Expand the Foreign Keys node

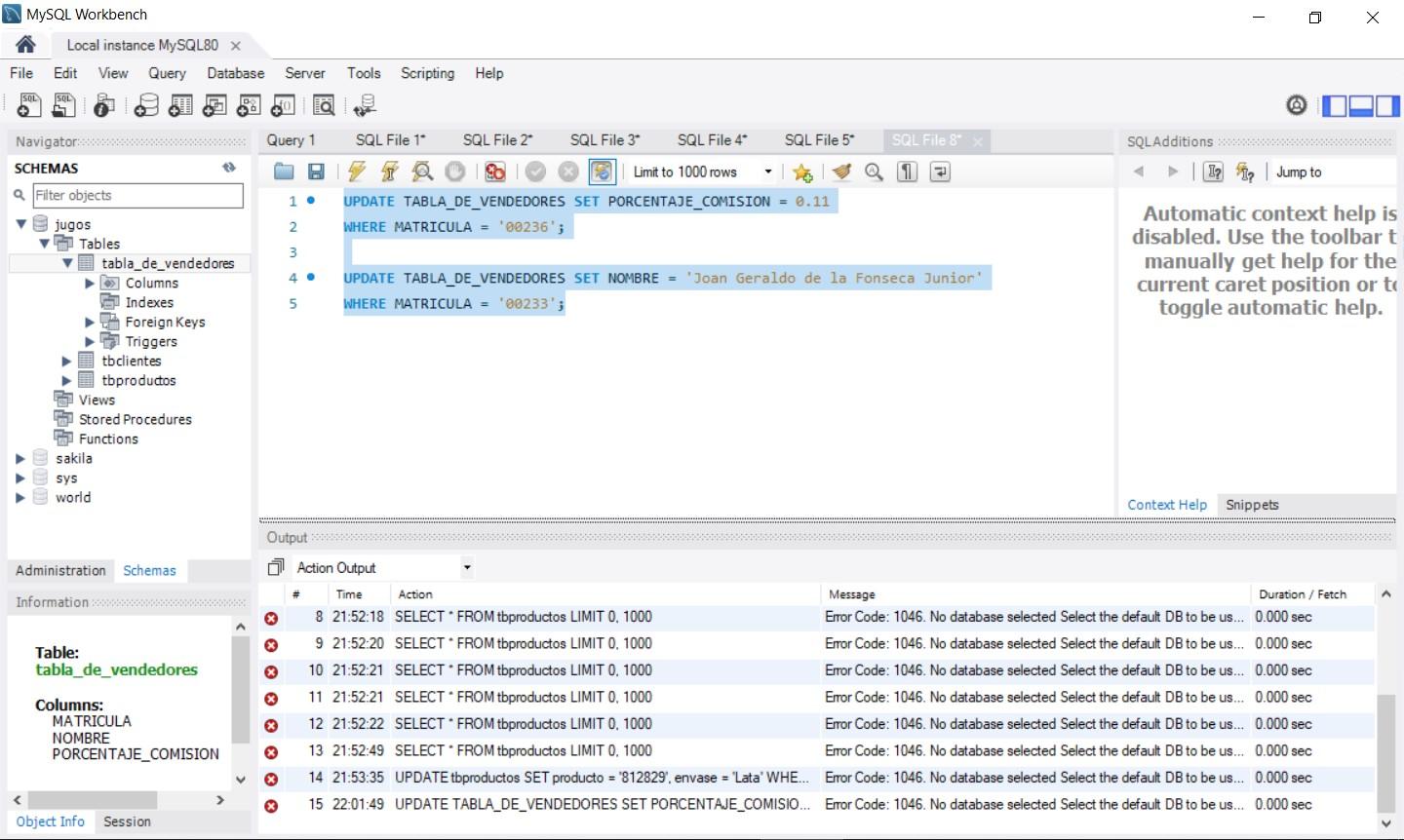click(91, 322)
